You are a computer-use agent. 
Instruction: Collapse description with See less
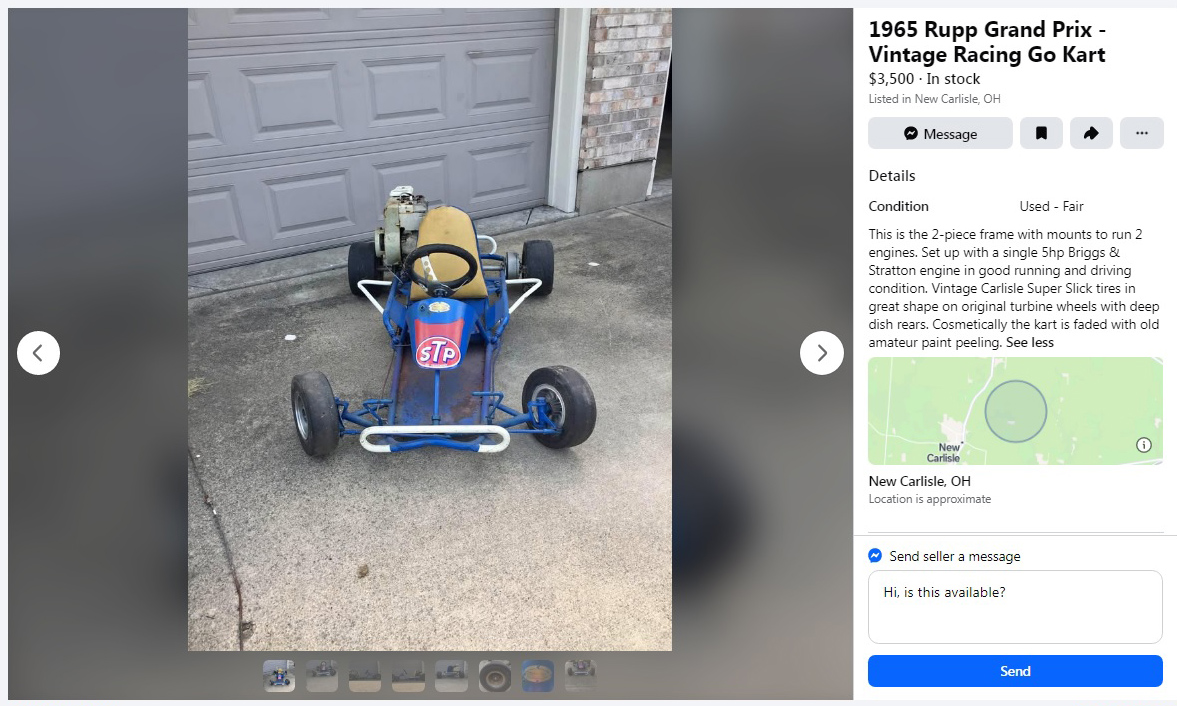pos(1030,343)
